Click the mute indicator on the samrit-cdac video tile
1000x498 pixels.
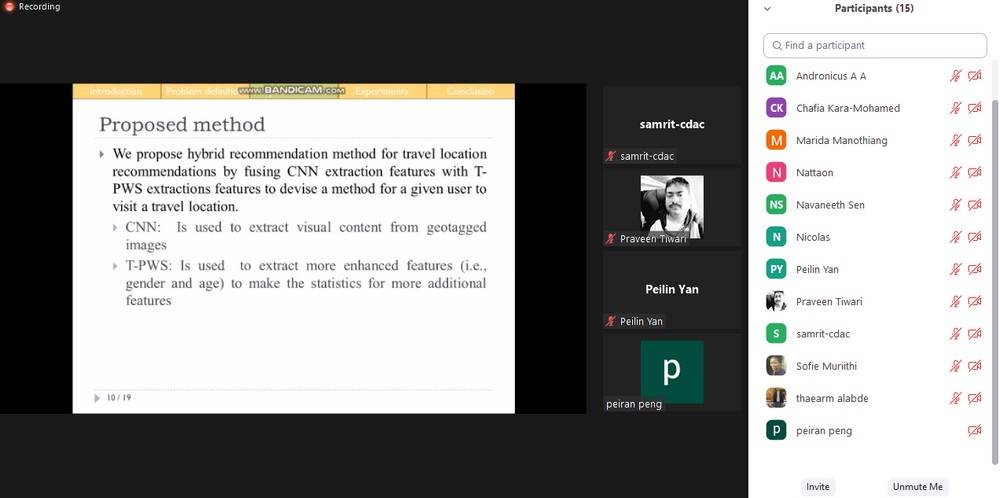[611, 157]
